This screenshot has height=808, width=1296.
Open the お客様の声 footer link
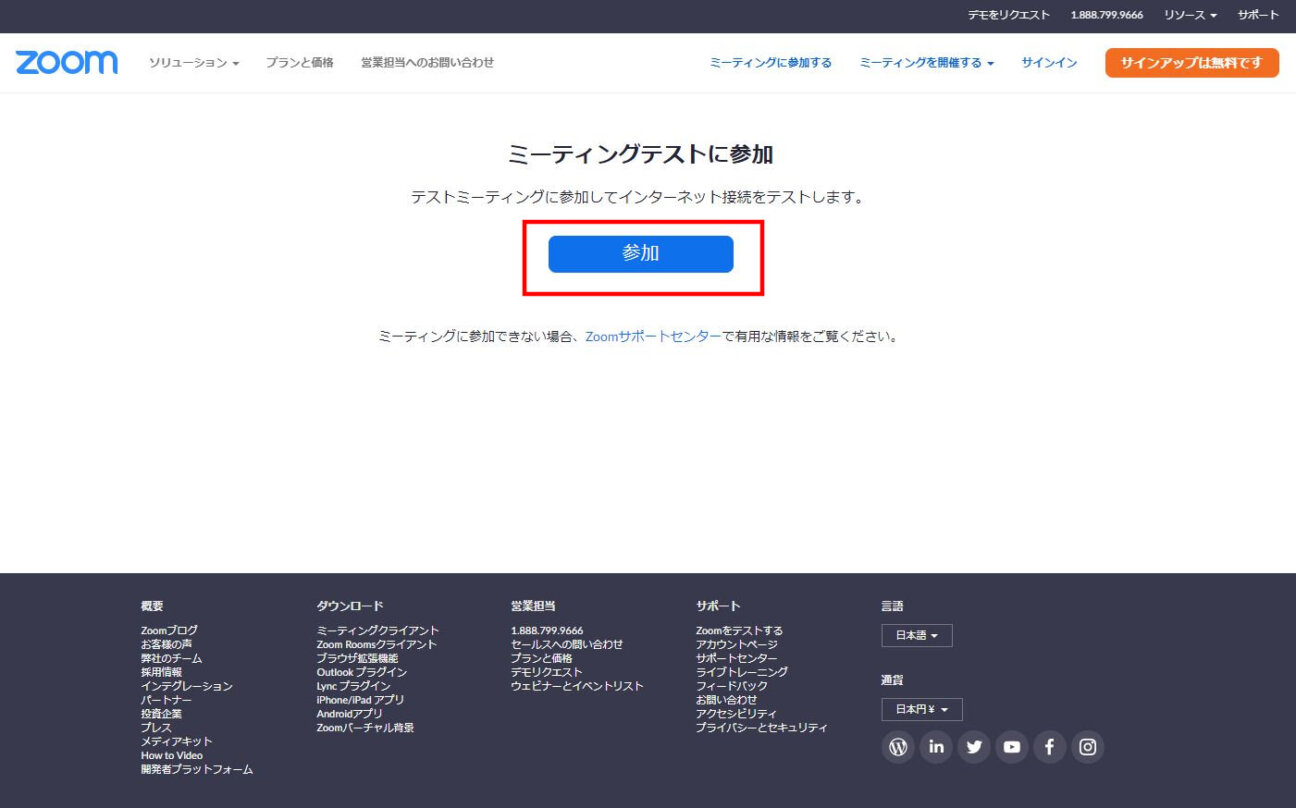[166, 645]
